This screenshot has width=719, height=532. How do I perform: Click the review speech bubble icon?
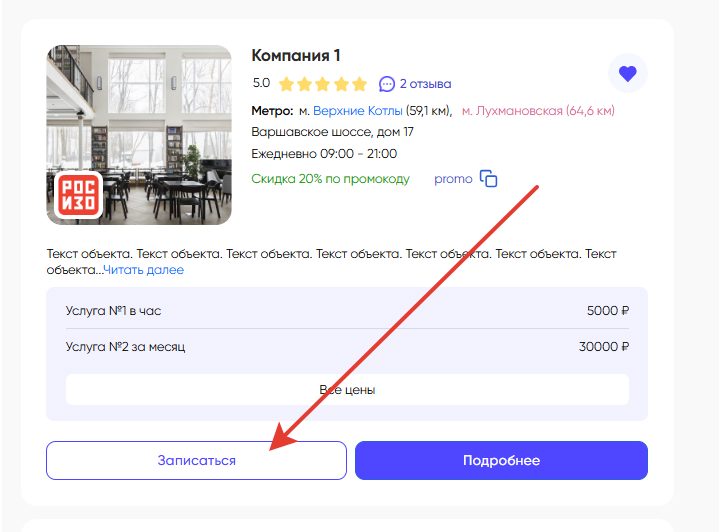(x=387, y=83)
